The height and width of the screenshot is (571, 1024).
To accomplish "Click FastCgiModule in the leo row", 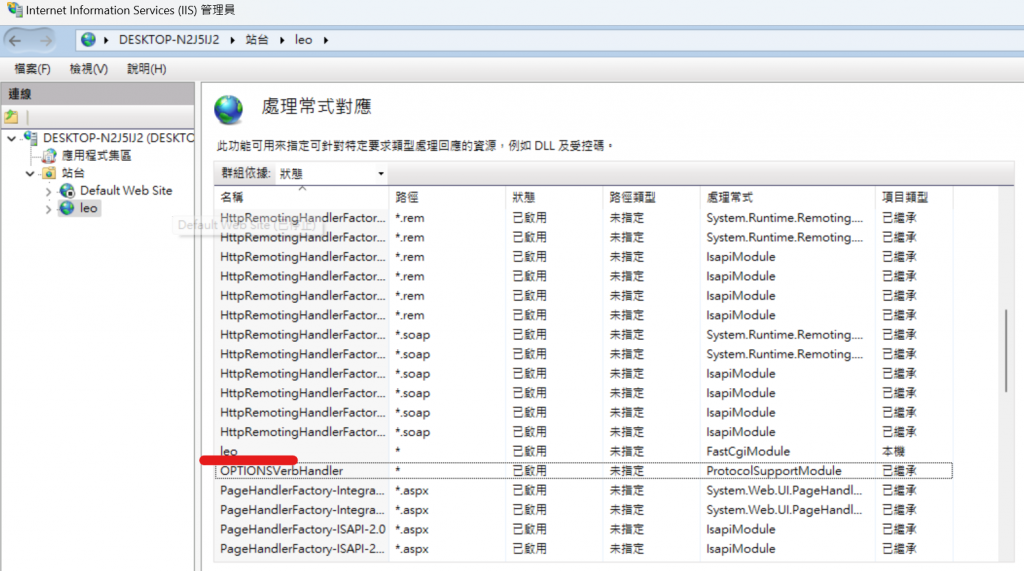I will point(748,451).
